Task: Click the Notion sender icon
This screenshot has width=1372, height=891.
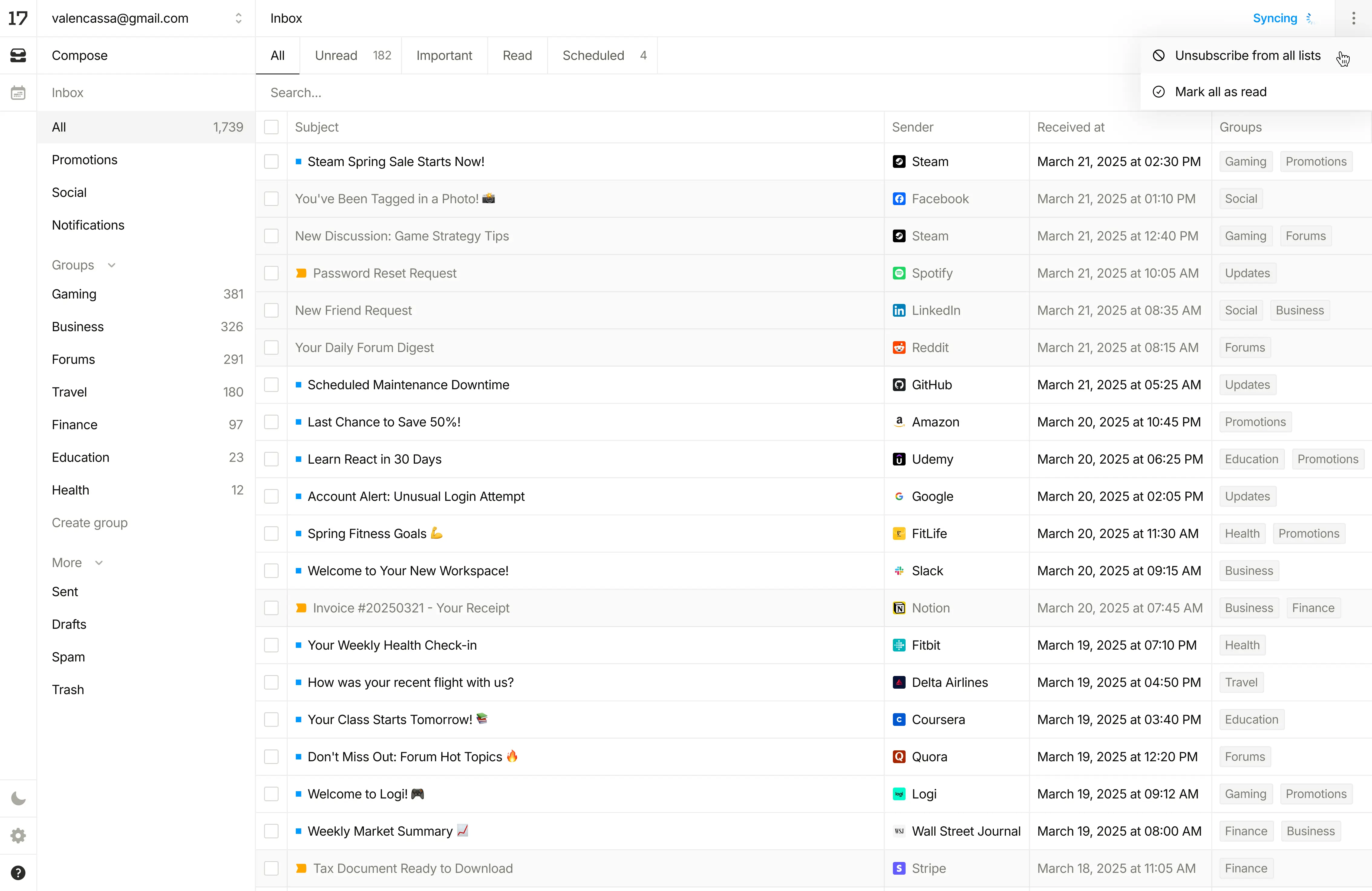Action: click(899, 608)
